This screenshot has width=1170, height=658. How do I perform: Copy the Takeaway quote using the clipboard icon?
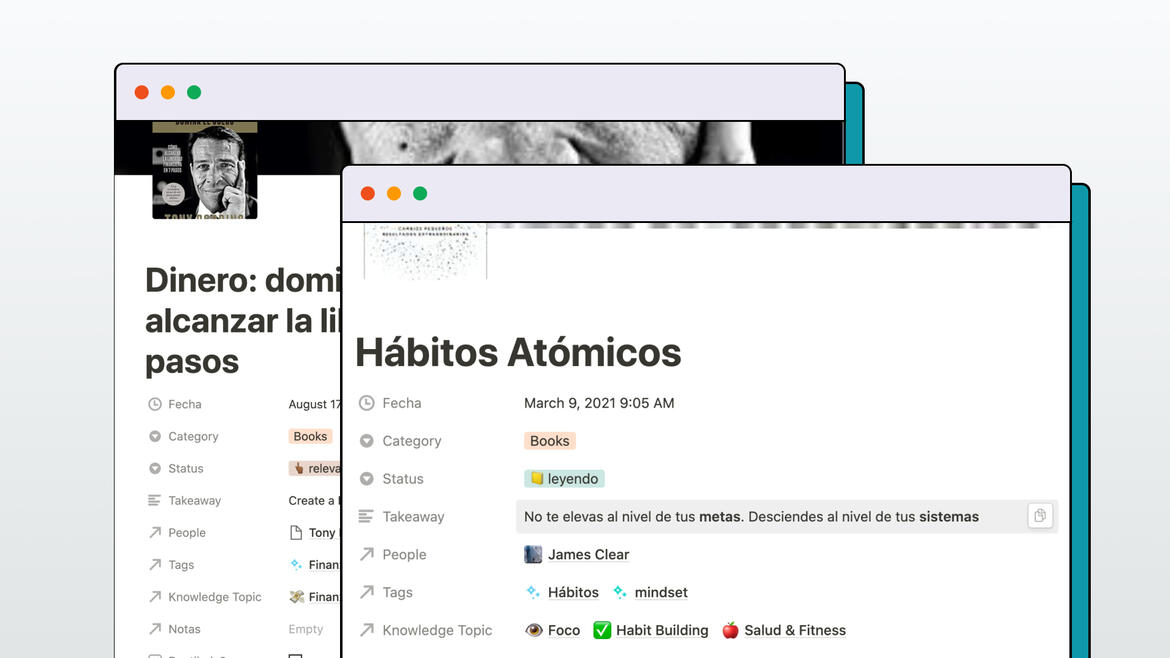[x=1040, y=515]
